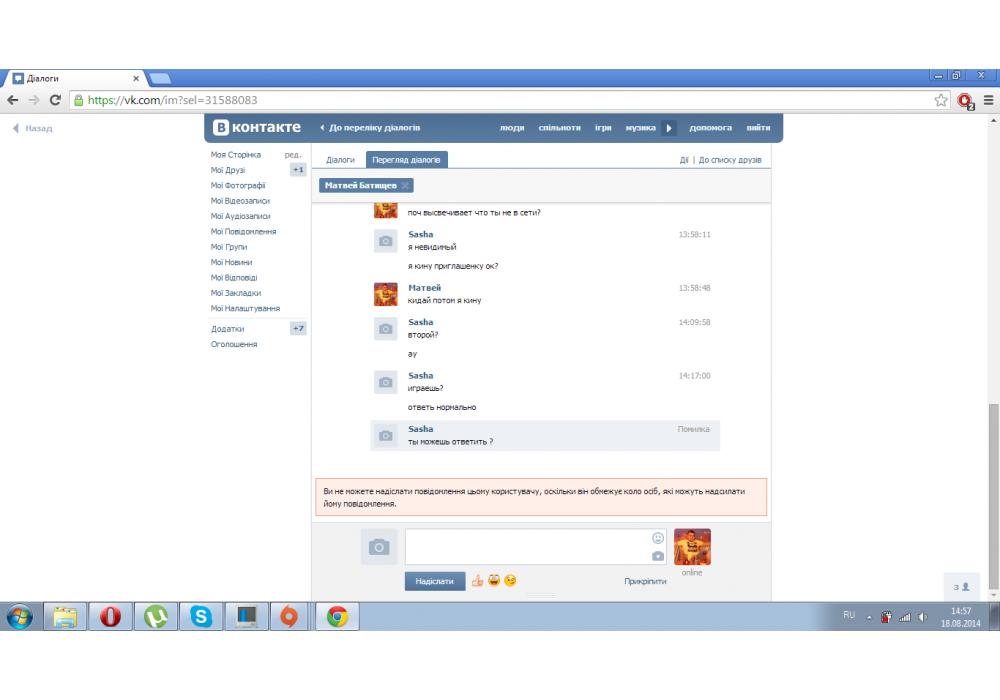
Task: Click page vertical scrollbar thumb
Action: point(994,496)
